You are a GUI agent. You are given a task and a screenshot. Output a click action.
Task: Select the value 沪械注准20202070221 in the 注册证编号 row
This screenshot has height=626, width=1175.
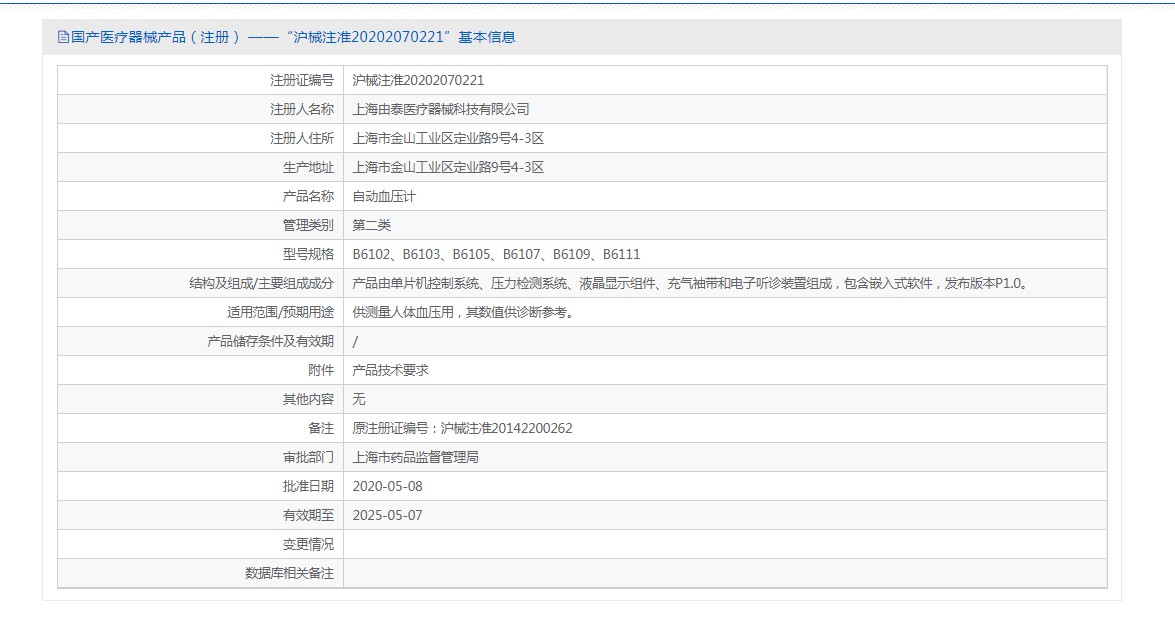tap(418, 80)
